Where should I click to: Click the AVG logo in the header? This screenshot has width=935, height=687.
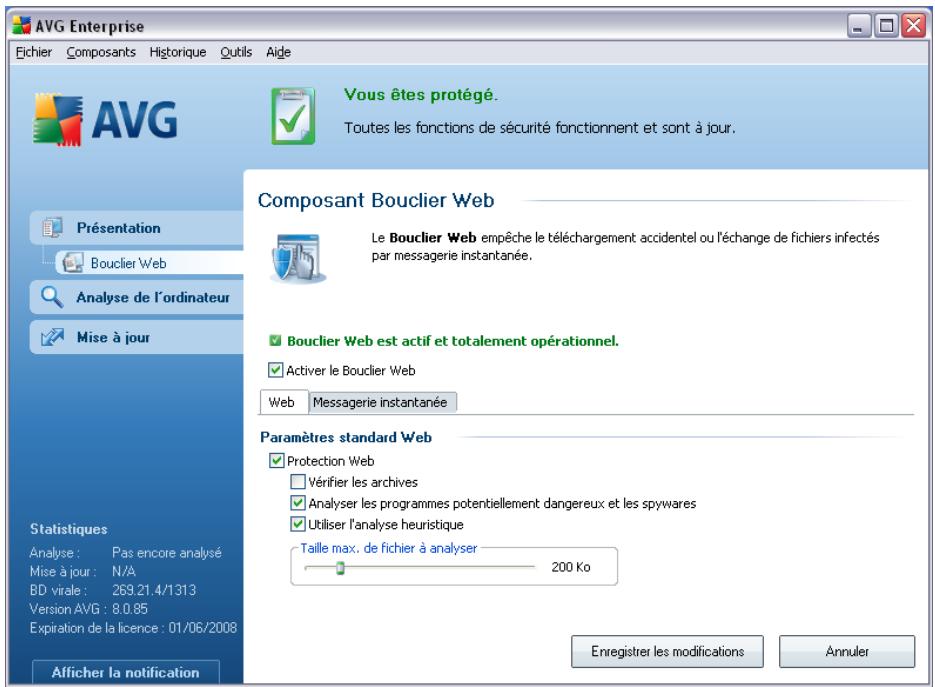106,119
